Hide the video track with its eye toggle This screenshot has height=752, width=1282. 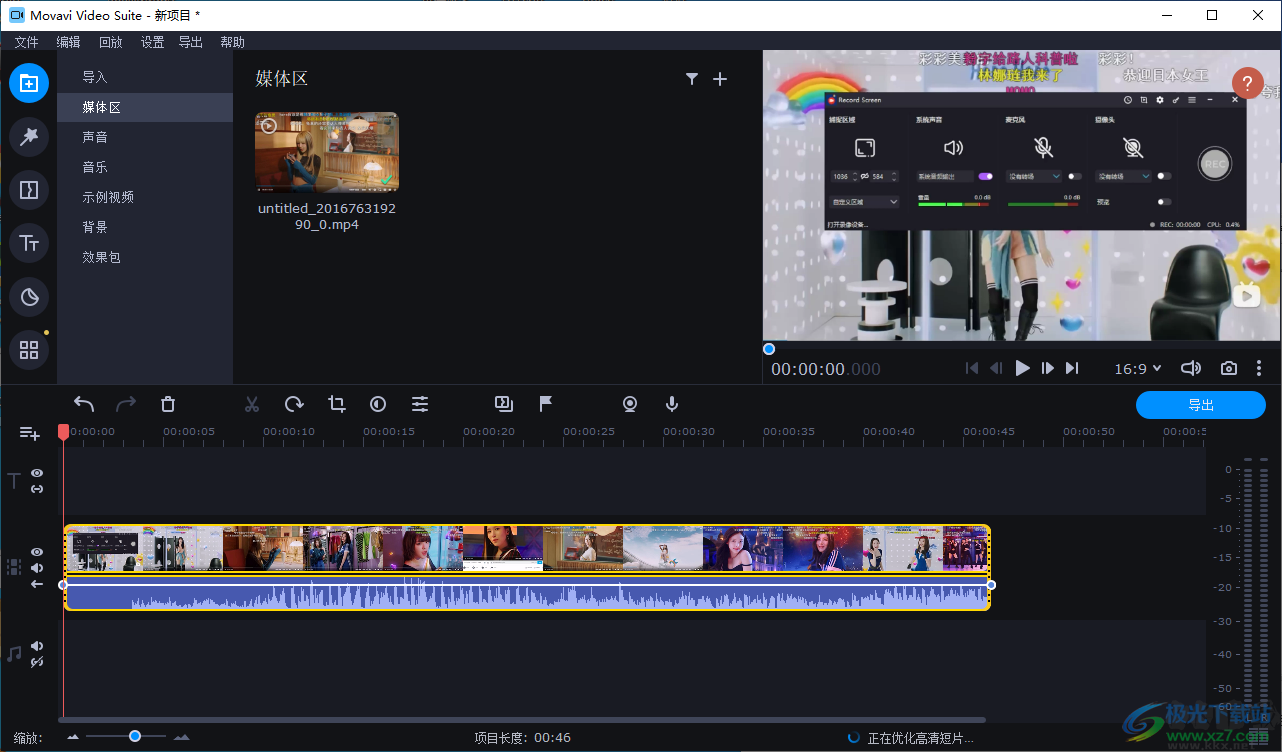click(36, 551)
